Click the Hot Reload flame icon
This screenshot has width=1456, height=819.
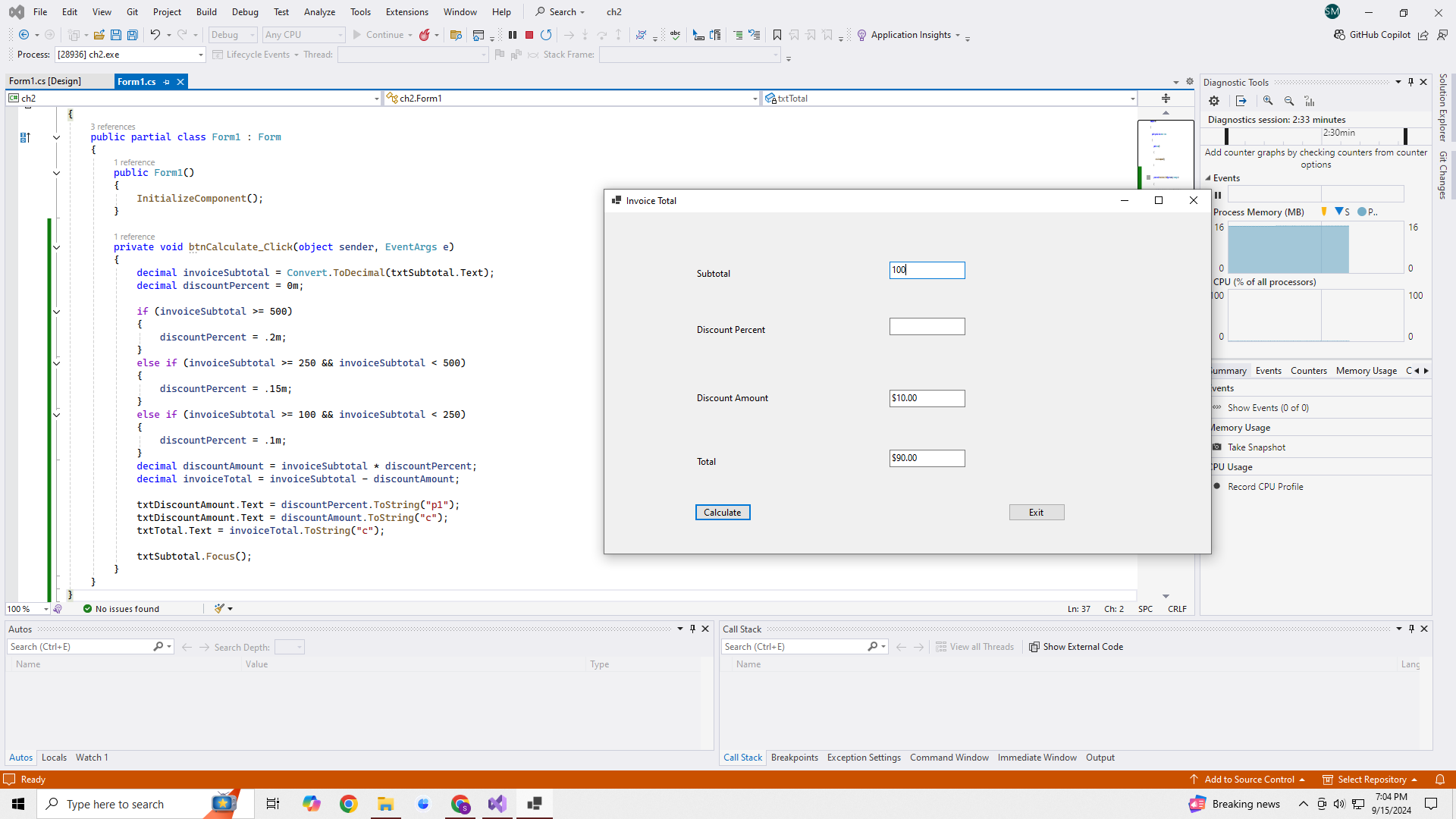coord(425,35)
